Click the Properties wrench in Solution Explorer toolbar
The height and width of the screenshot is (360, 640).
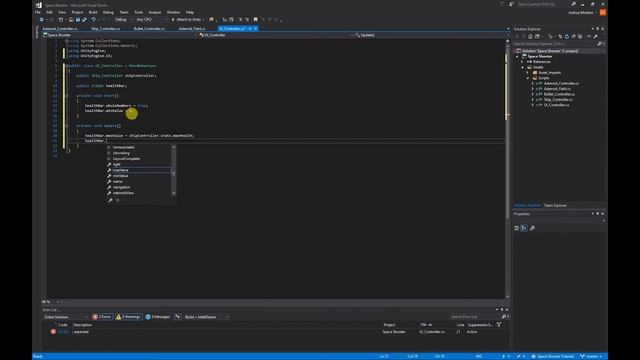596,36
